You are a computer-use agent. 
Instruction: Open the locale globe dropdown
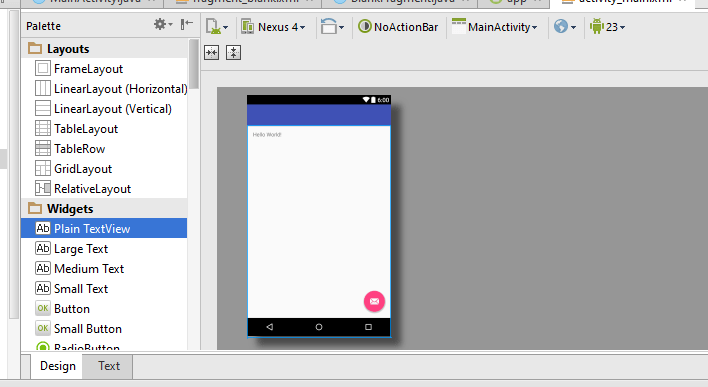tap(565, 27)
